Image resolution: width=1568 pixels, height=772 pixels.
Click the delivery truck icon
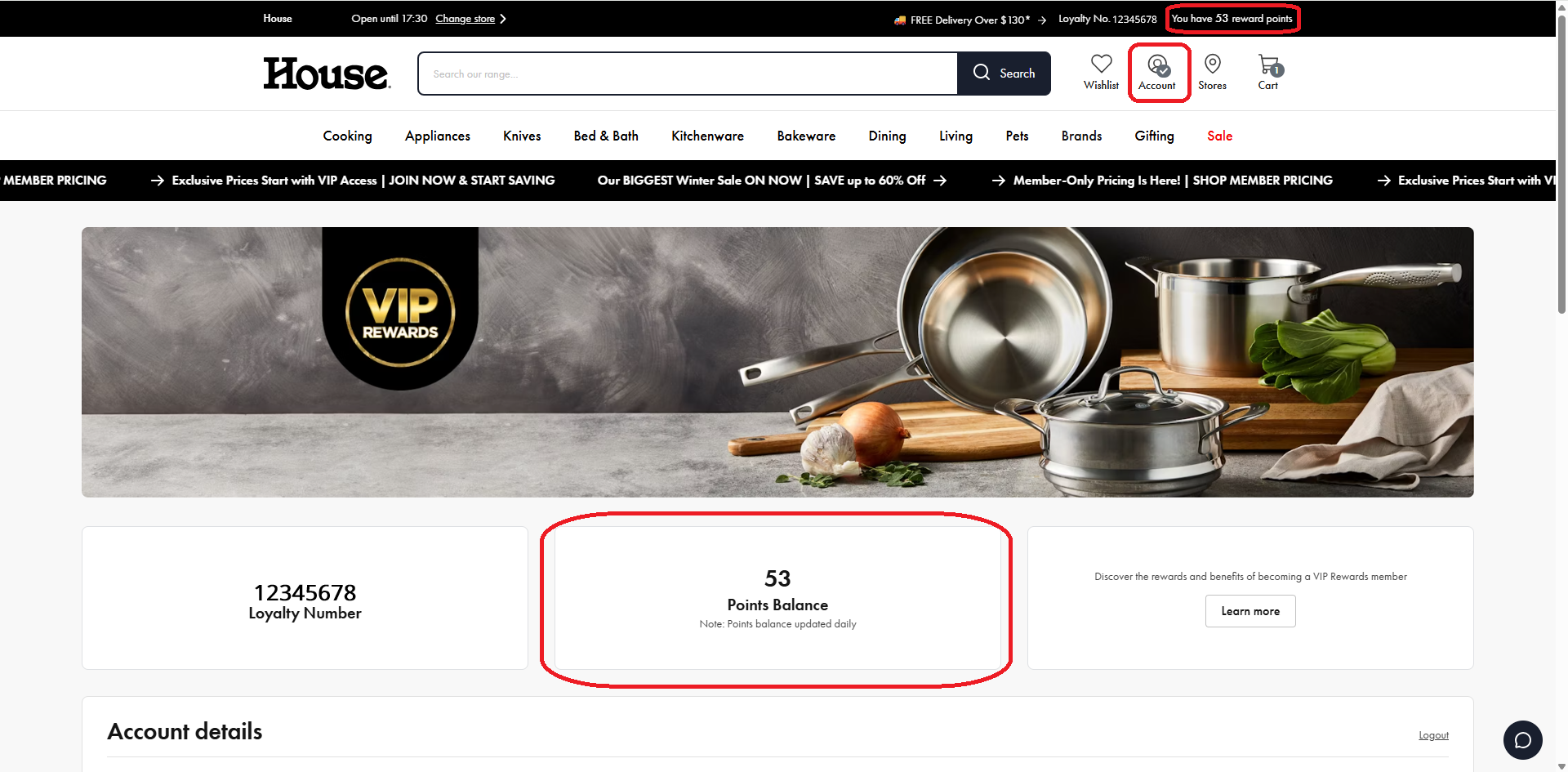point(900,20)
